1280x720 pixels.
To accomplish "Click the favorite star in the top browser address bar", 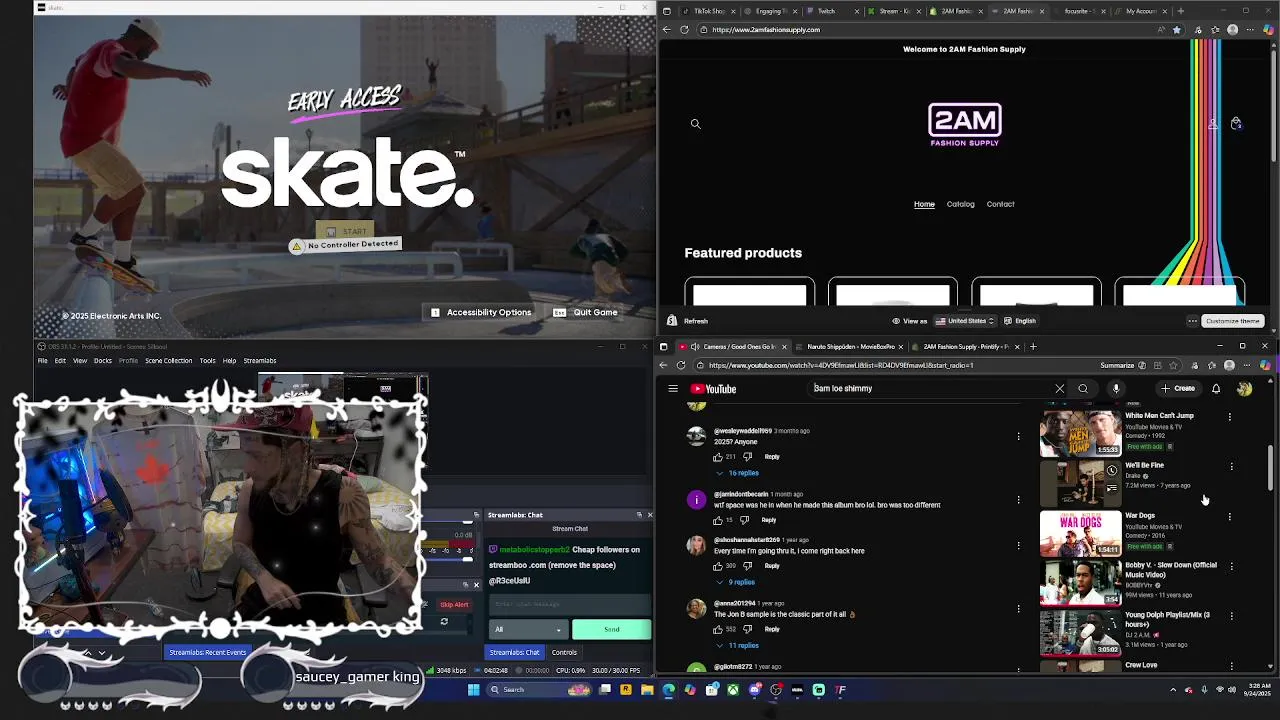I will pos(1176,30).
